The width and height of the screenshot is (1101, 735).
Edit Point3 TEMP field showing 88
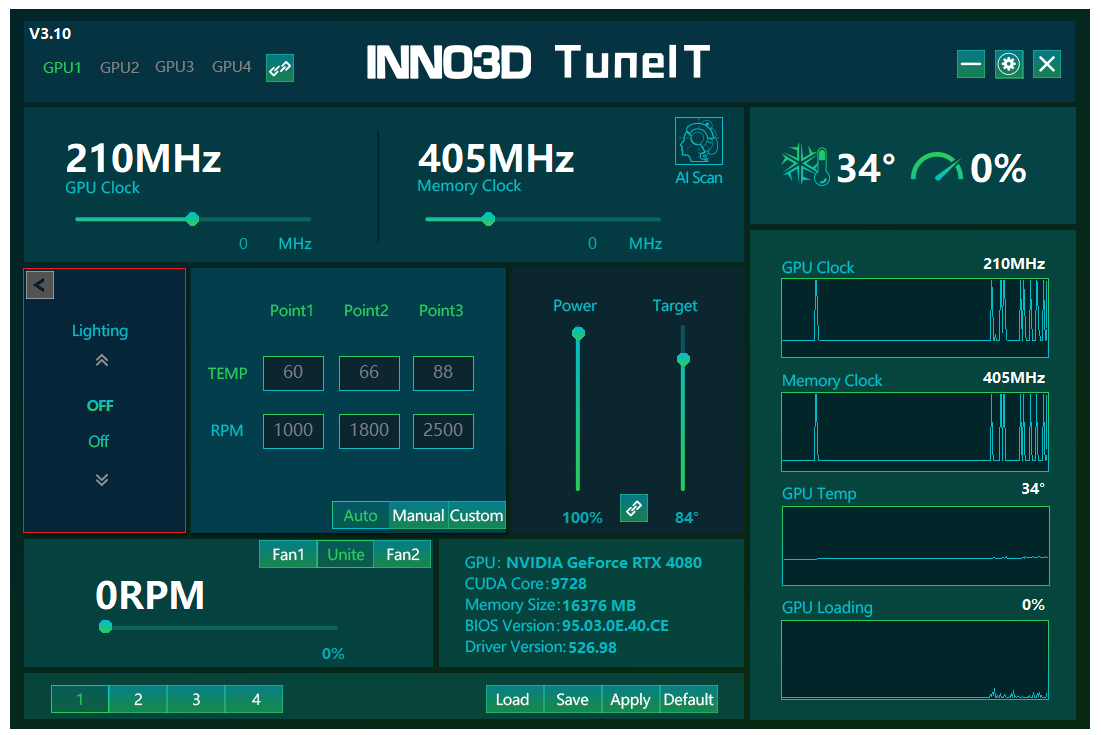(443, 373)
